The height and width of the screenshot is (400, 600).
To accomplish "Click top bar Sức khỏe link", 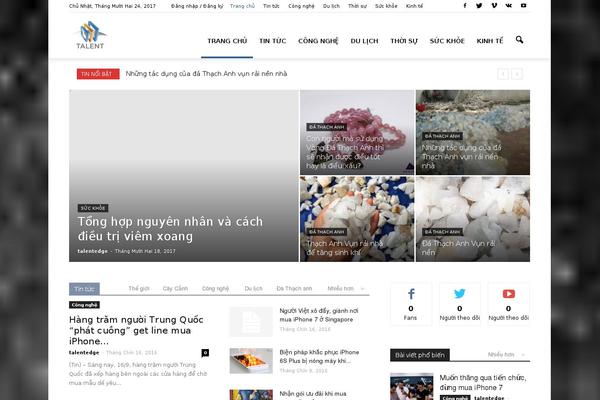I will pos(386,6).
